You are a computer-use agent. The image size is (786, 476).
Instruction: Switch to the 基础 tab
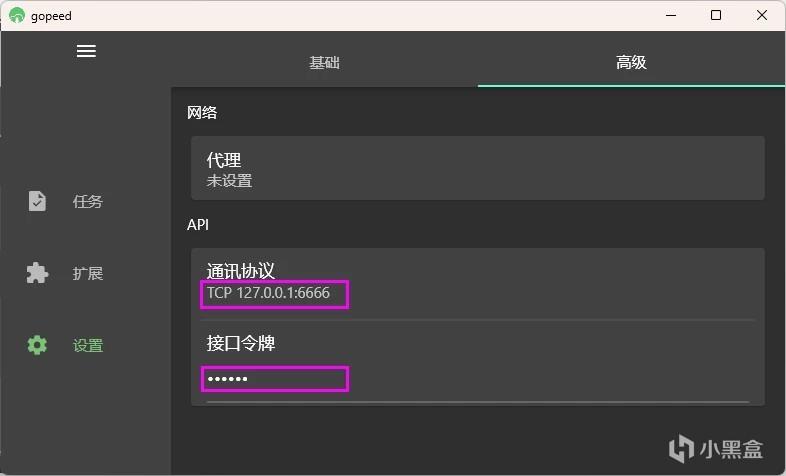(324, 62)
